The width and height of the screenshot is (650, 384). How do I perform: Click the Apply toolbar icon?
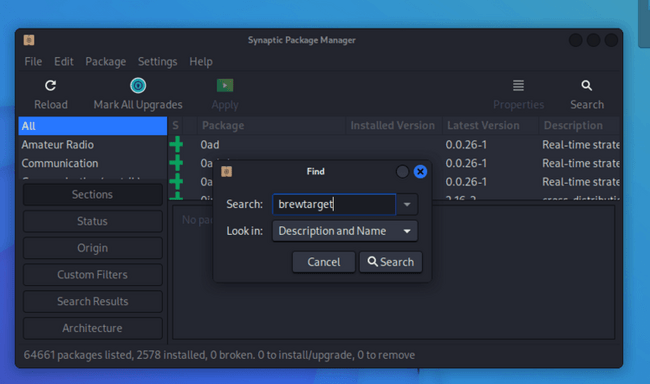225,85
